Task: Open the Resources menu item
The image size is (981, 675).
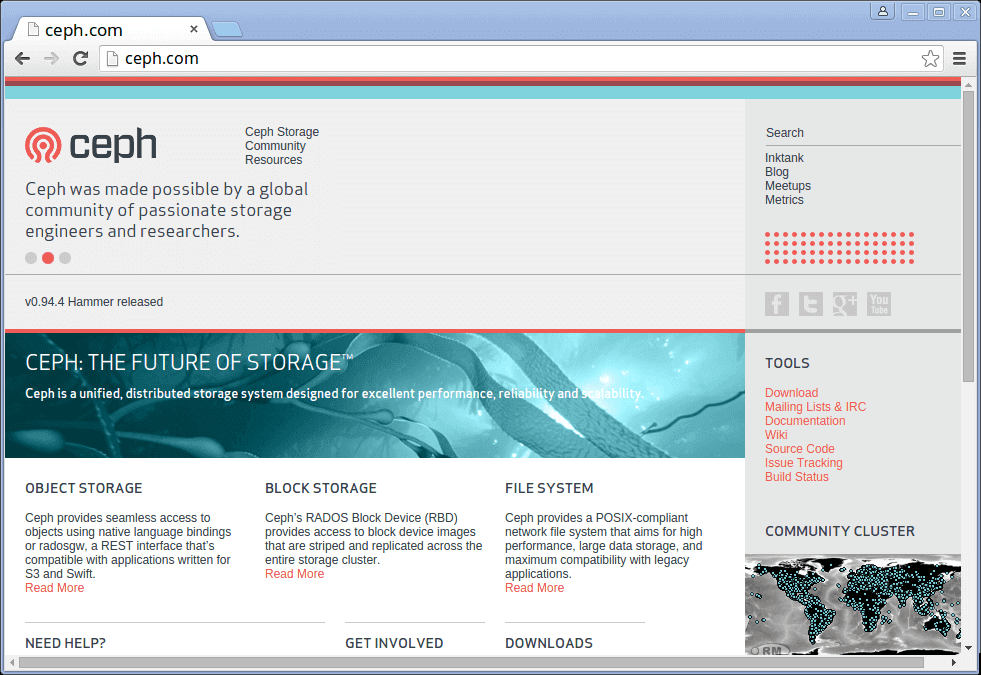Action: 273,160
